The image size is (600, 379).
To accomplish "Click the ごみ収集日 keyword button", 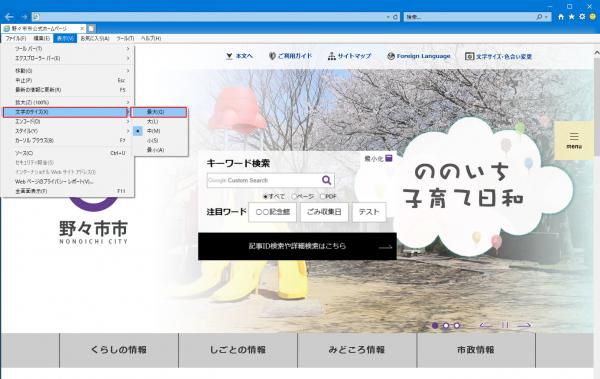I will [x=324, y=212].
